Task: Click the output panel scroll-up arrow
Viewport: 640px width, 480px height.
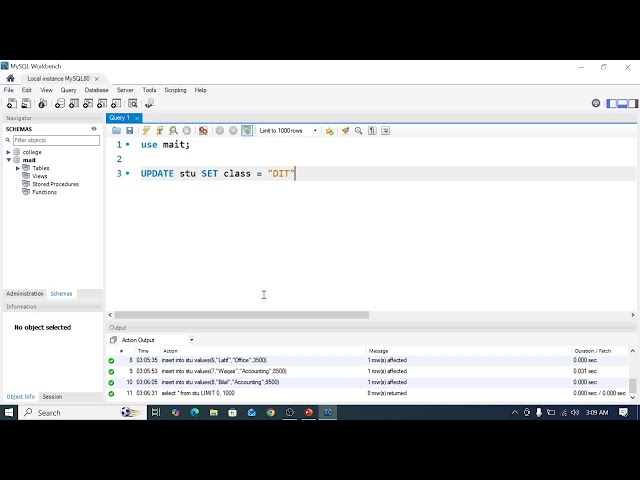Action: coord(633,351)
